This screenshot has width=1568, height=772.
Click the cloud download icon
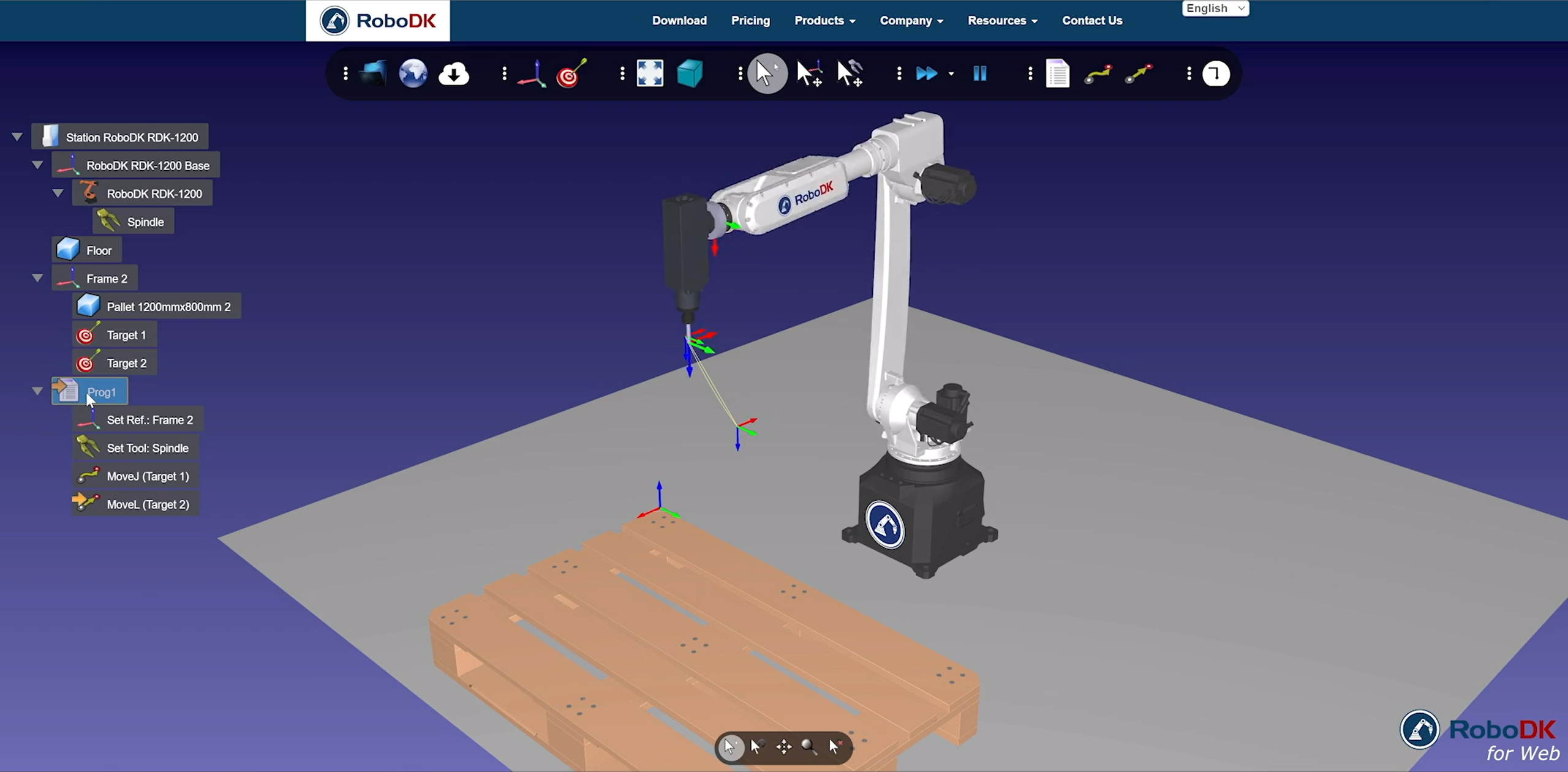click(x=454, y=74)
